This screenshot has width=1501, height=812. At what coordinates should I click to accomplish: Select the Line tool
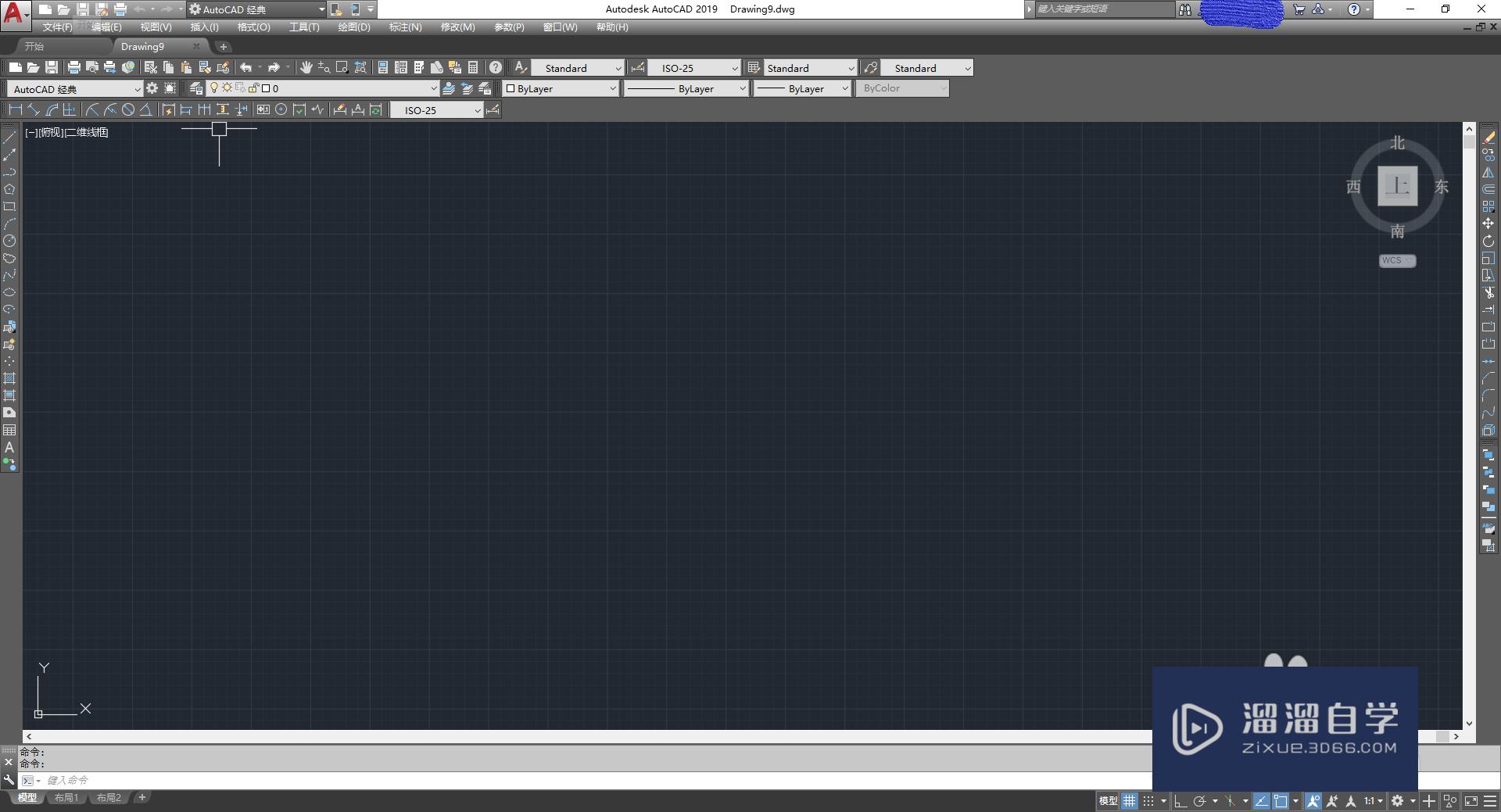10,136
